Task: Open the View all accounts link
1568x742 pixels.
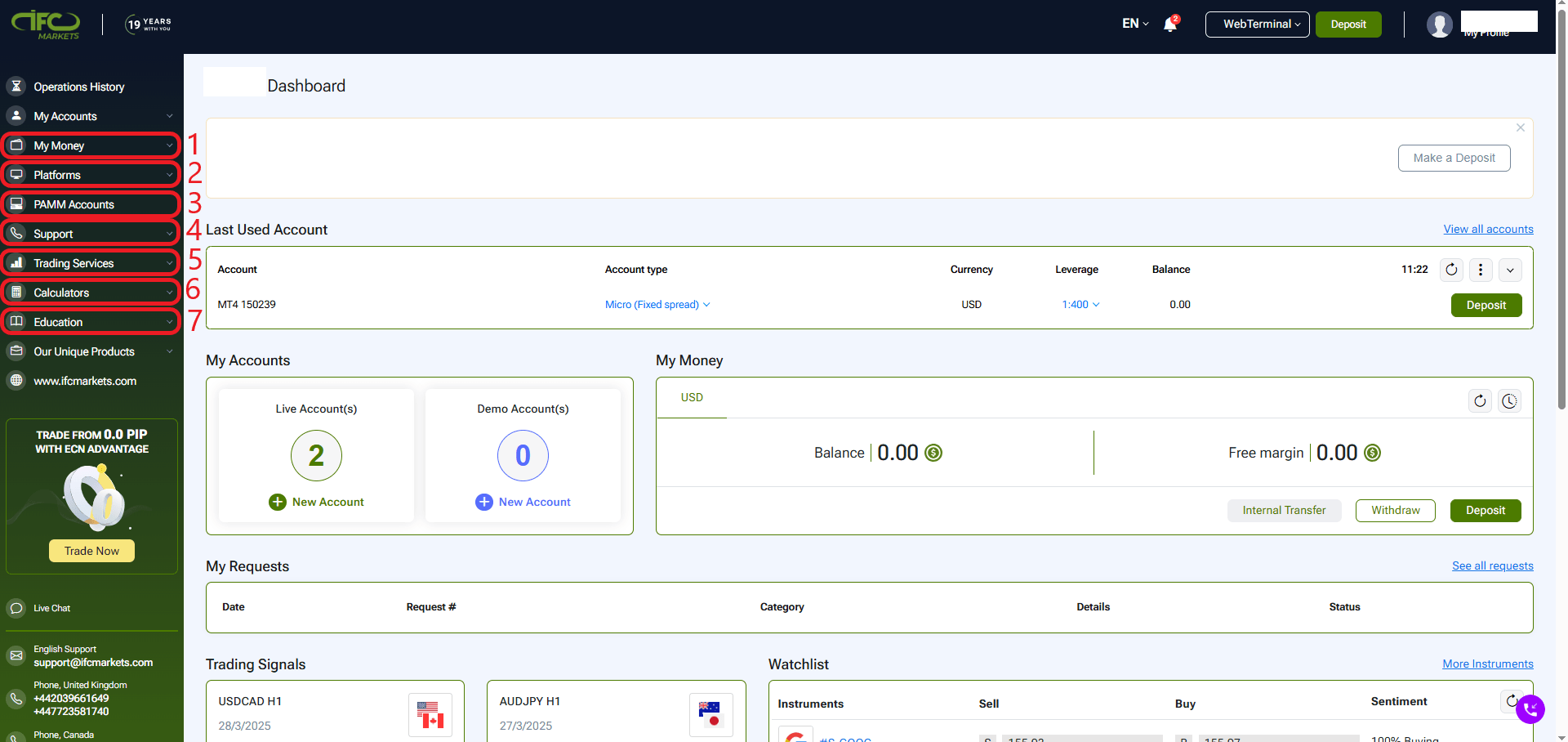Action: [1489, 229]
